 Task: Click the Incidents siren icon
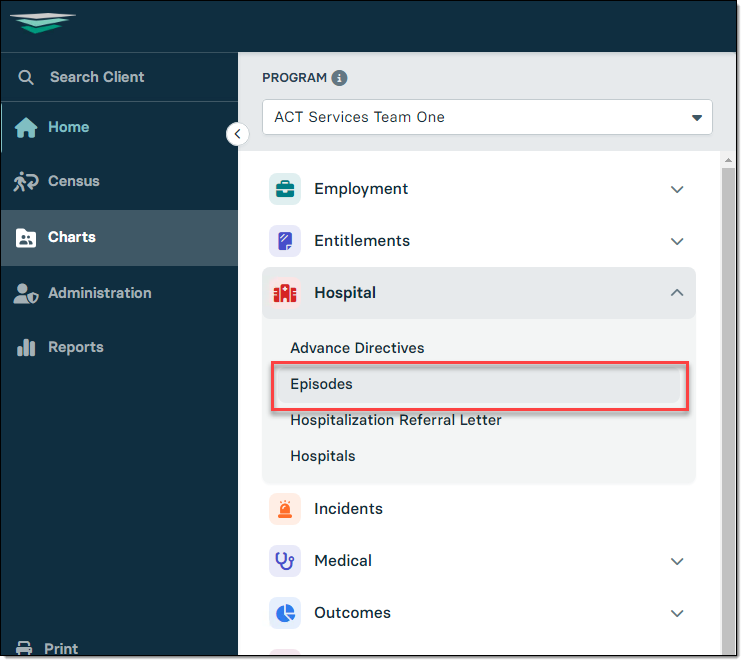pyautogui.click(x=285, y=510)
